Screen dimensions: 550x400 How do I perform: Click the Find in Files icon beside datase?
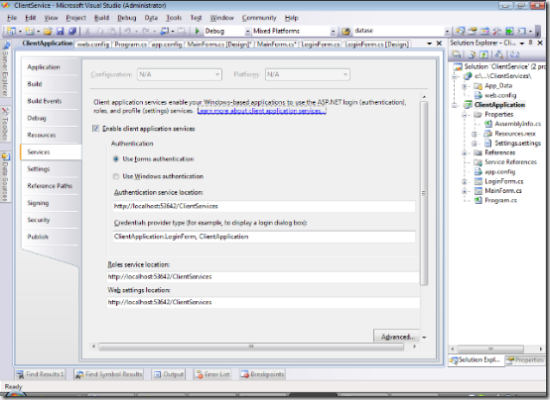point(346,31)
